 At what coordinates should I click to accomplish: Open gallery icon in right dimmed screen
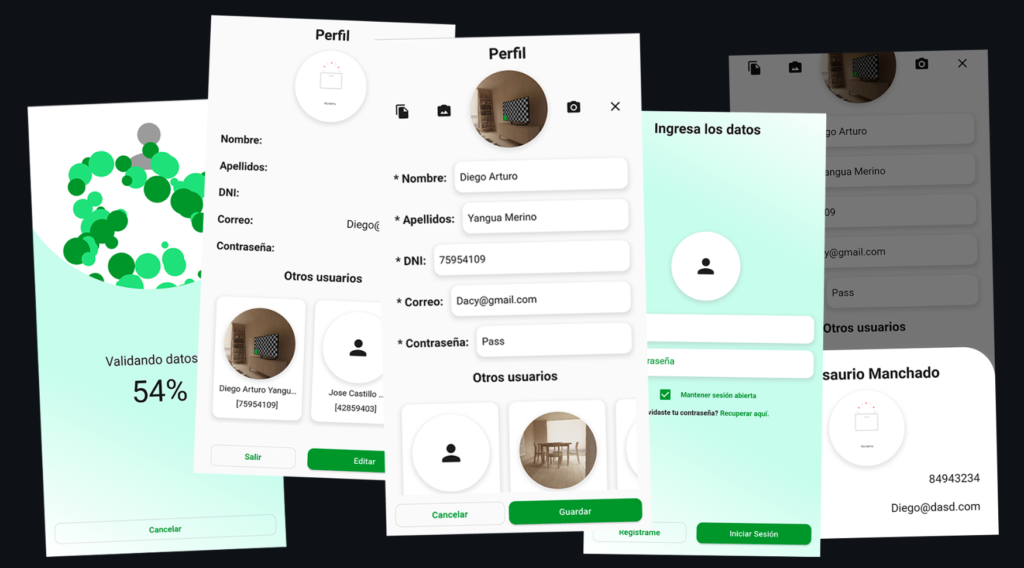point(795,67)
